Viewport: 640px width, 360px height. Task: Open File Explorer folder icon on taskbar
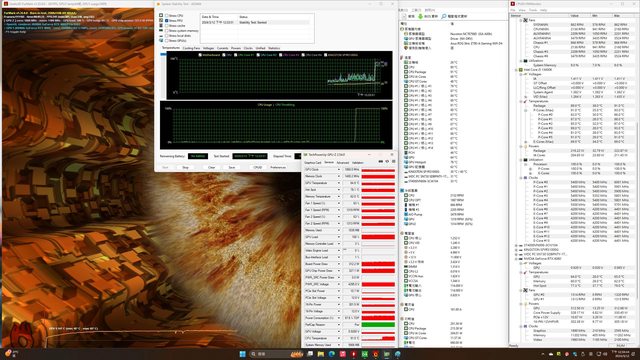(x=320, y=354)
